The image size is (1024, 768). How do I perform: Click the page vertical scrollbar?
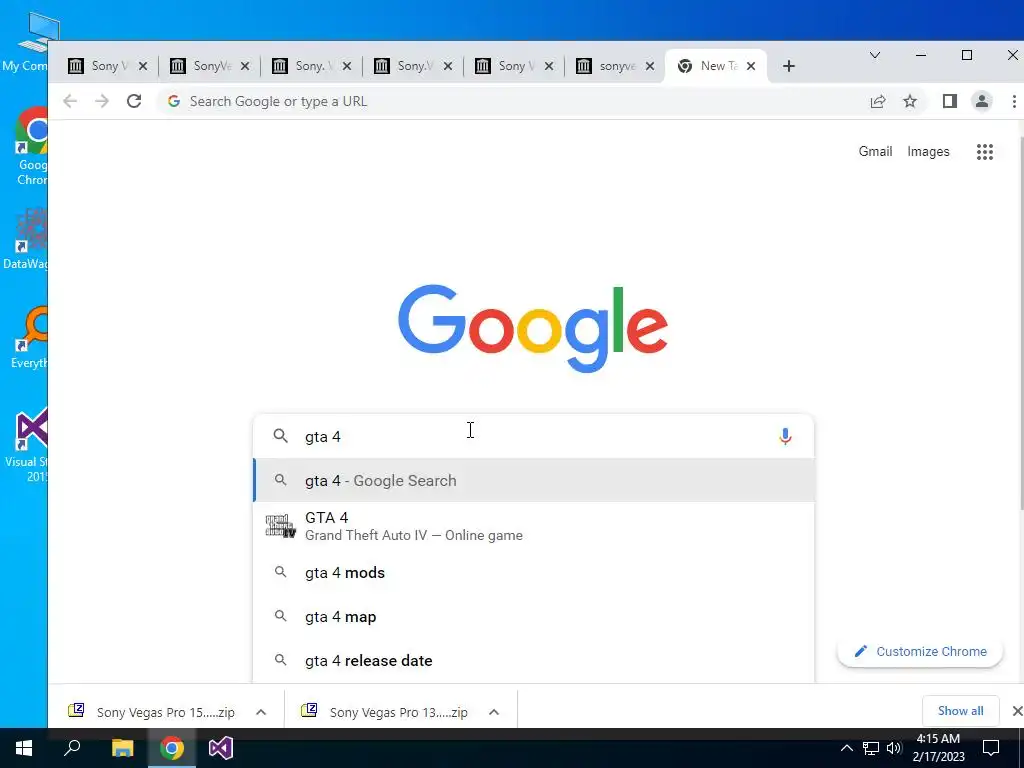pos(1021,323)
